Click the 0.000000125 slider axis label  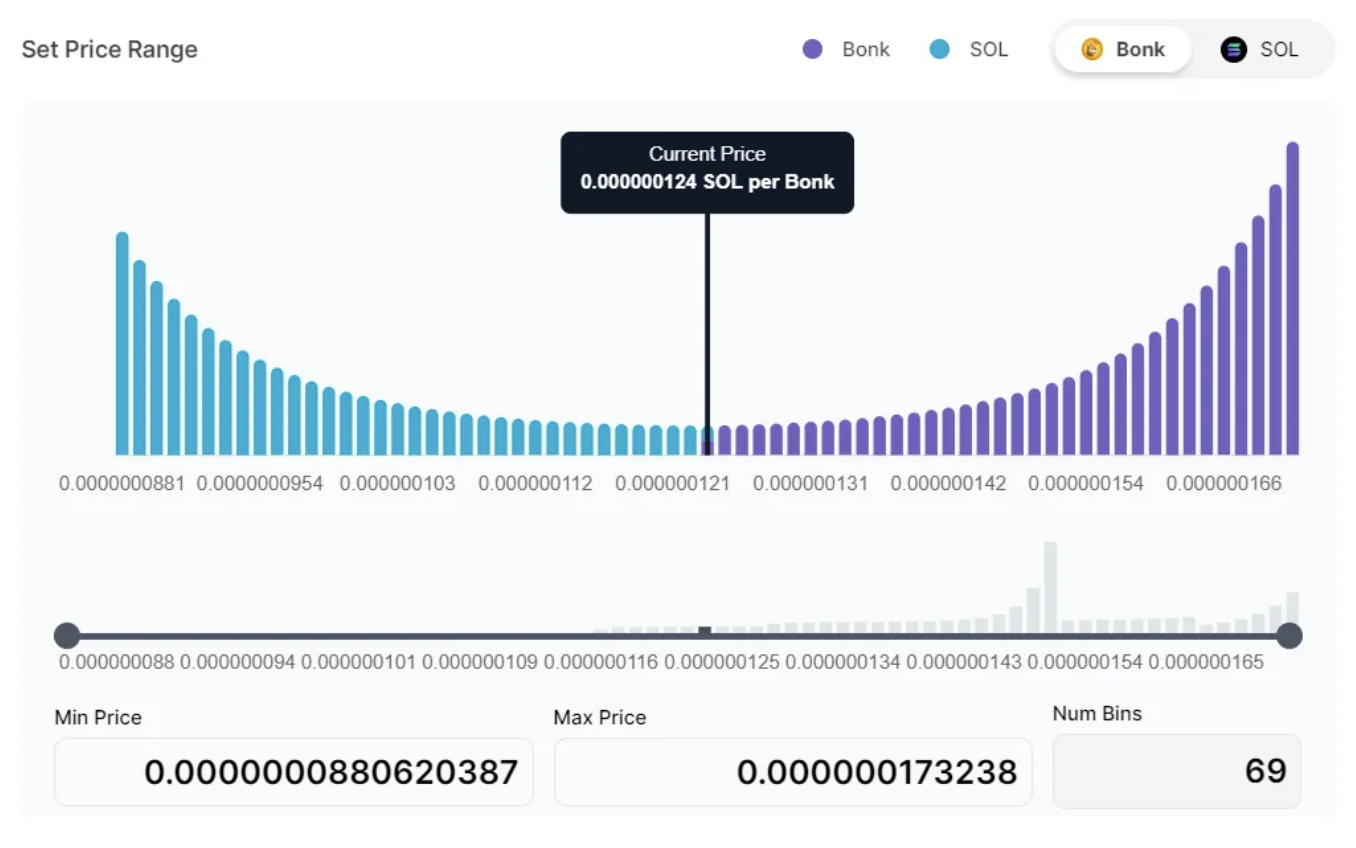722,662
